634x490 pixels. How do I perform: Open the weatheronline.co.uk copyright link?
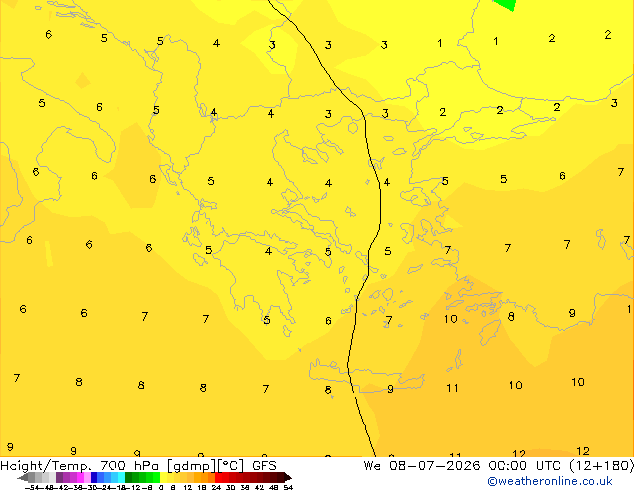pyautogui.click(x=550, y=481)
